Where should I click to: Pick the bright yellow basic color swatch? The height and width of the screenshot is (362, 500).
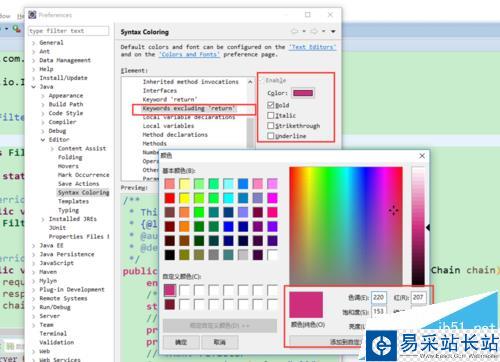tap(184, 198)
